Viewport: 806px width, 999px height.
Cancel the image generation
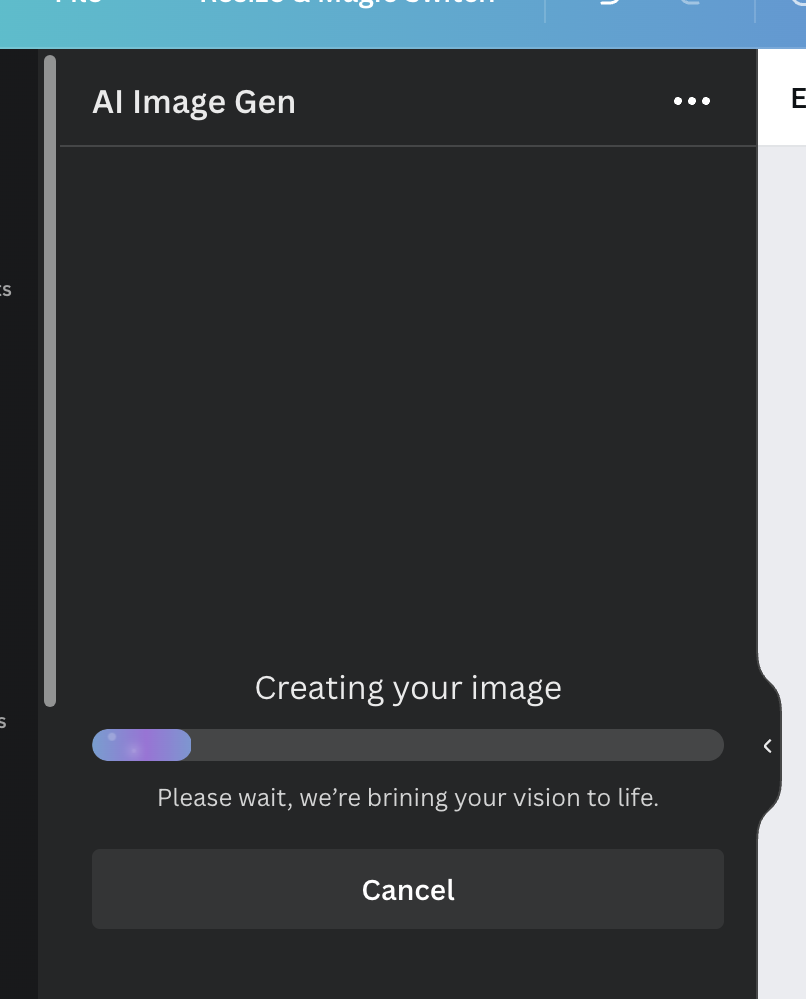(x=407, y=889)
